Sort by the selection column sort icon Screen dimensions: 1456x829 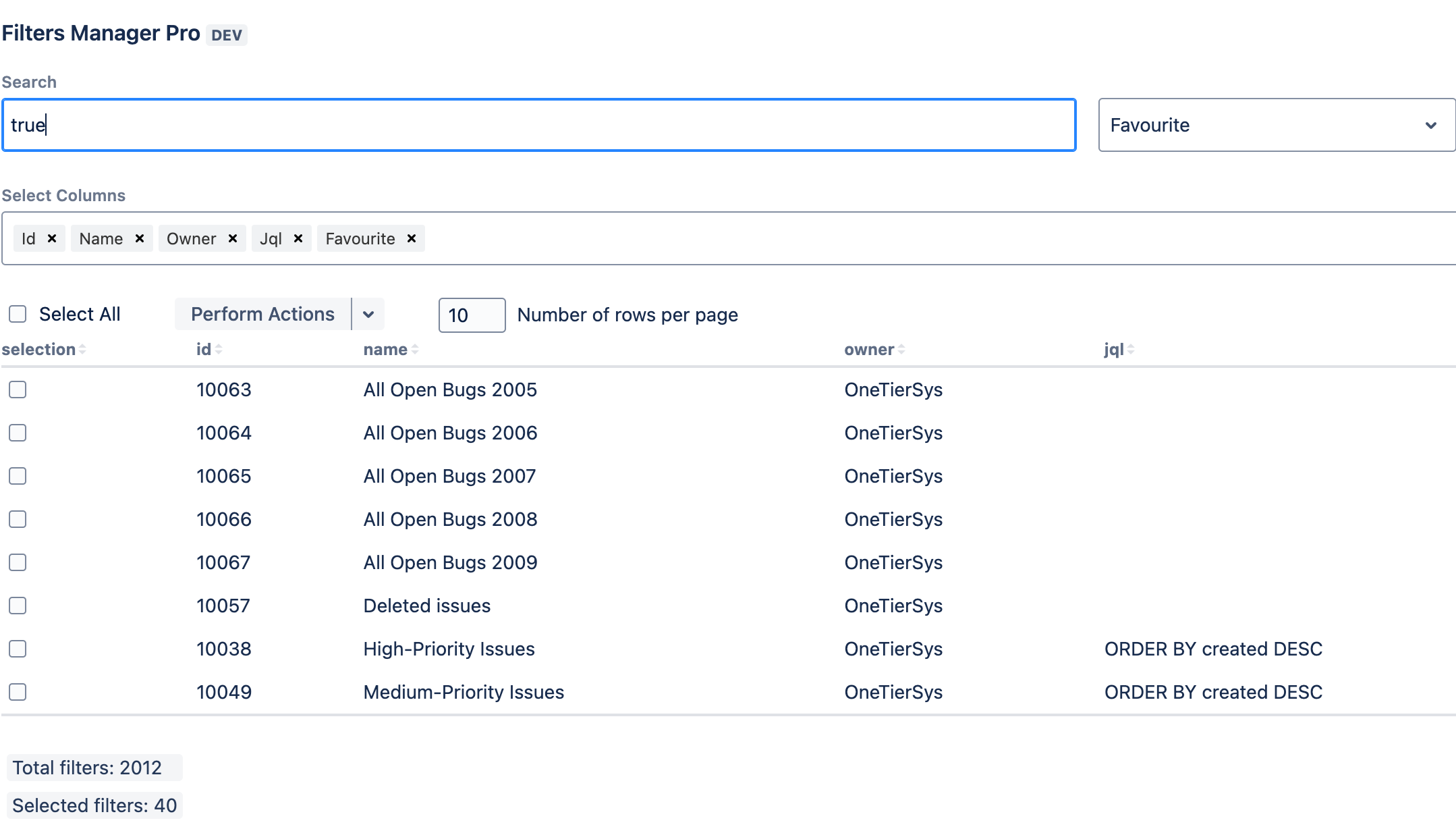[x=82, y=350]
